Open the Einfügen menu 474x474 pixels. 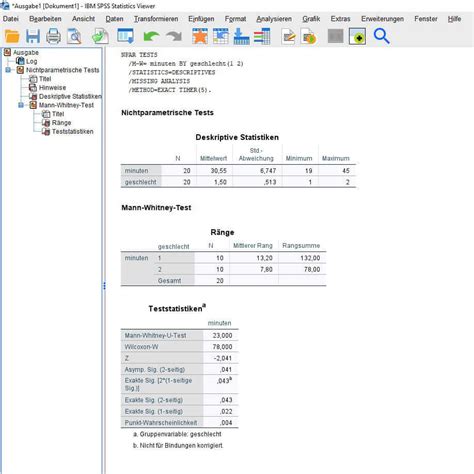tap(201, 19)
